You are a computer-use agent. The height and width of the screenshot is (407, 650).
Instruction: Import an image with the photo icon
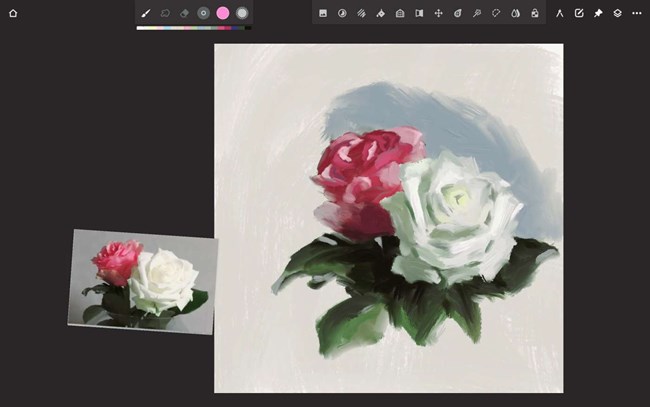point(323,13)
